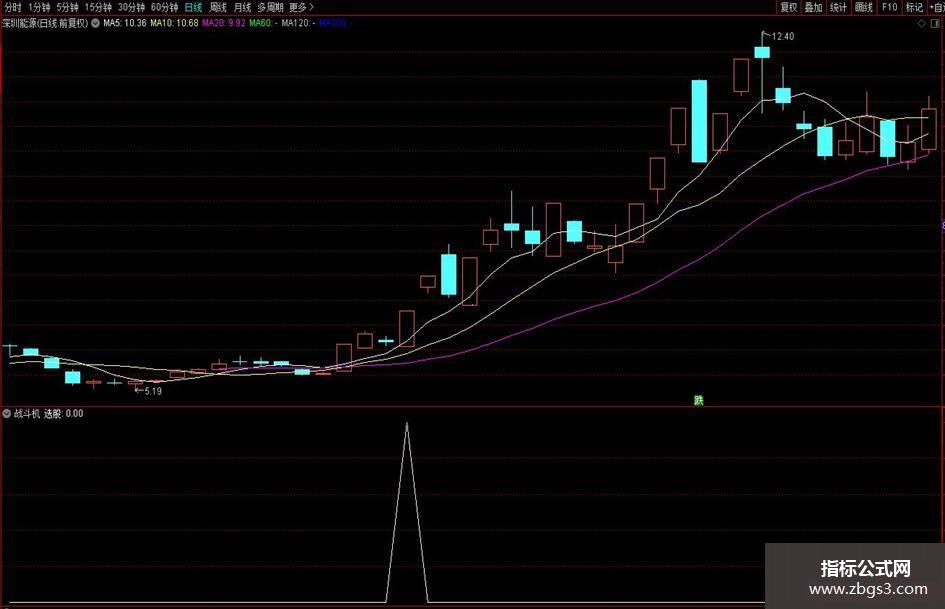Select the 日线 daily chart tab

193,7
